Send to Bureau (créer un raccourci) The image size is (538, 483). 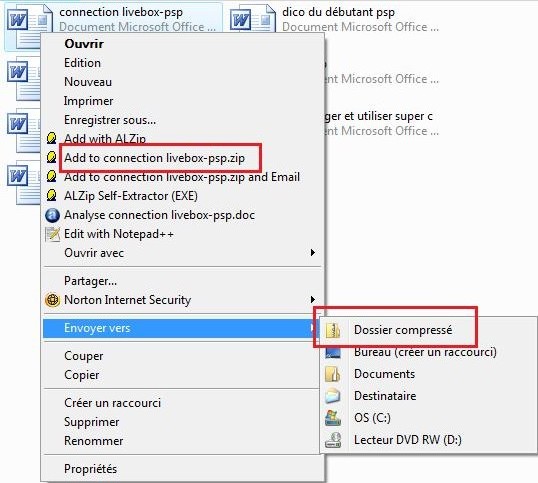click(425, 352)
